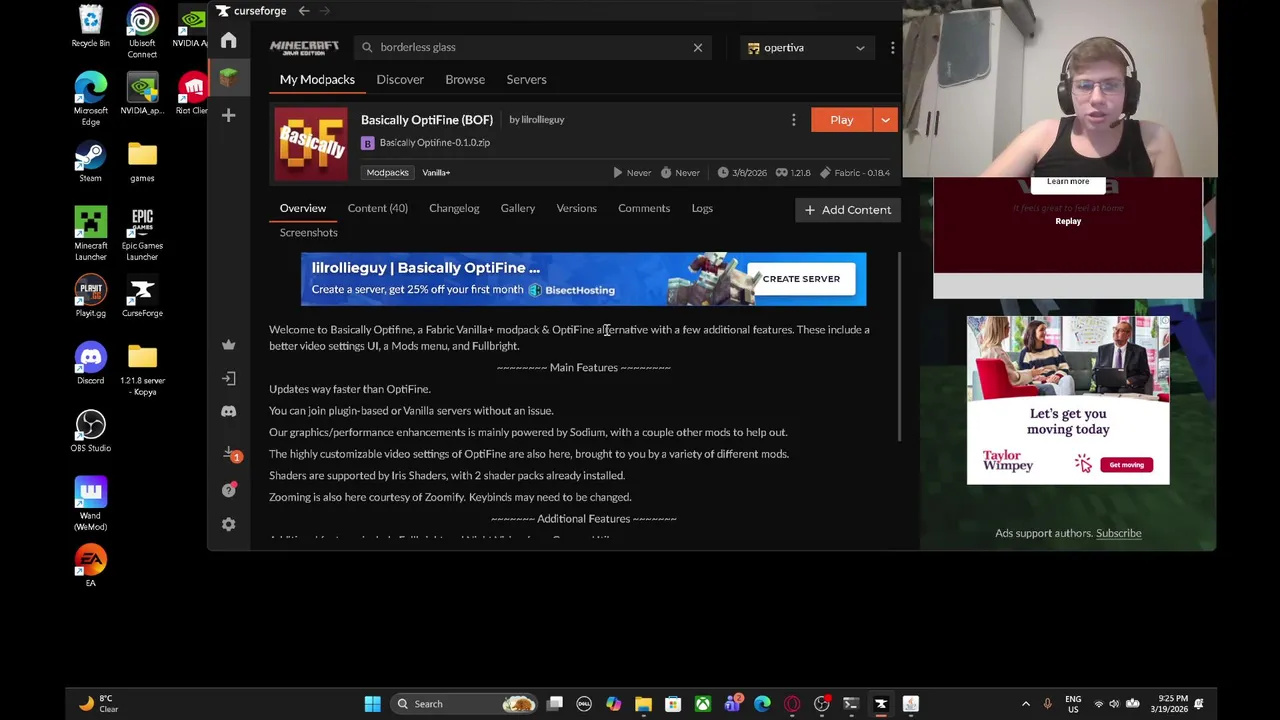Select the Minecraft game icon in sidebar
The height and width of the screenshot is (720, 1280).
pyautogui.click(x=228, y=78)
